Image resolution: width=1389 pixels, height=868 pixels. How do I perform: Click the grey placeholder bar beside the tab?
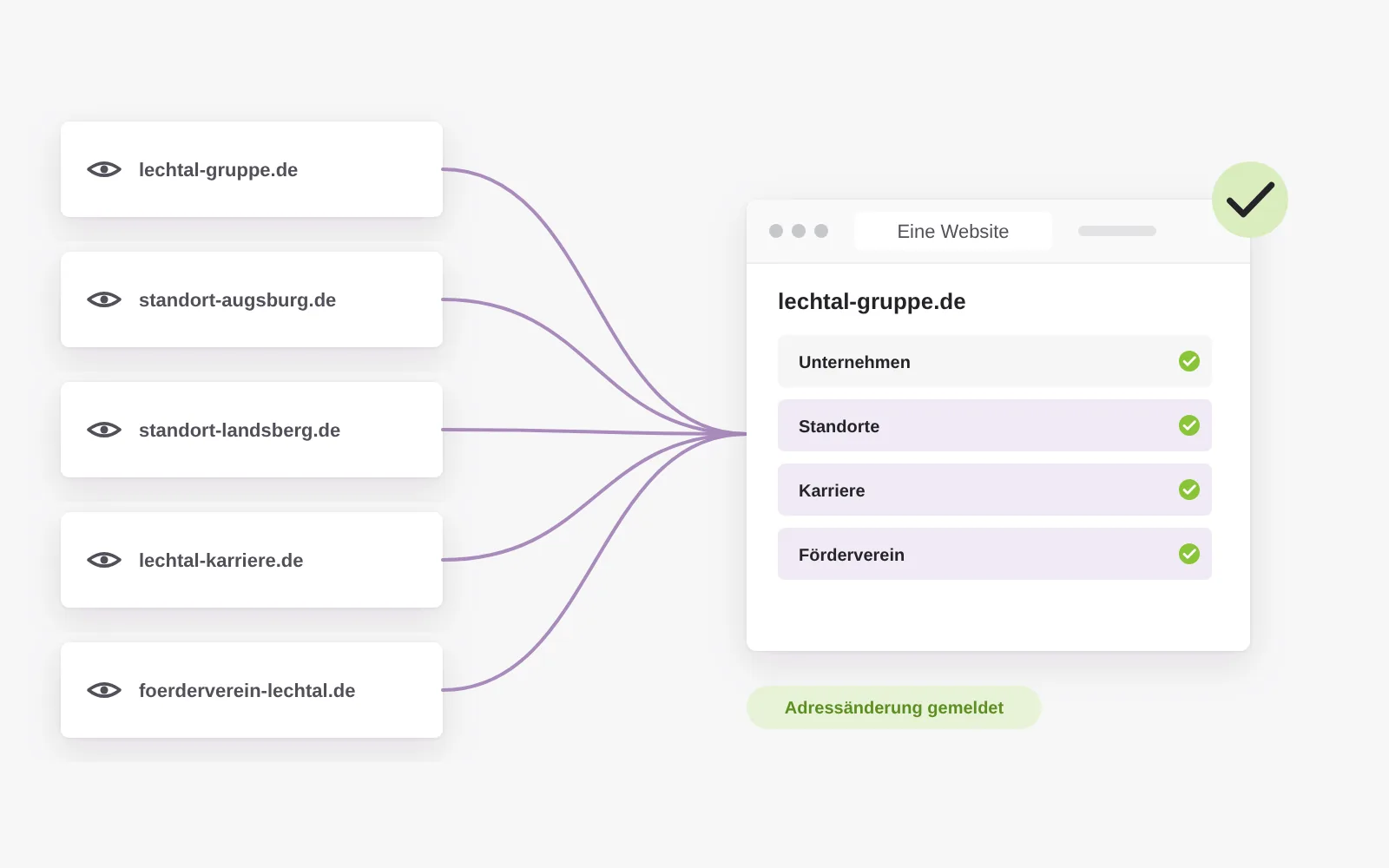click(1117, 231)
